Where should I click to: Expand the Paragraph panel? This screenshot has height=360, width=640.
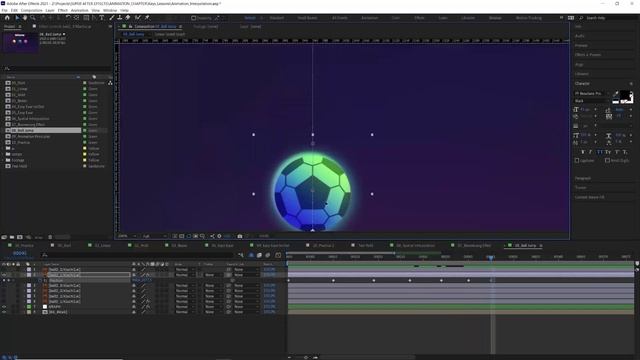(x=583, y=178)
